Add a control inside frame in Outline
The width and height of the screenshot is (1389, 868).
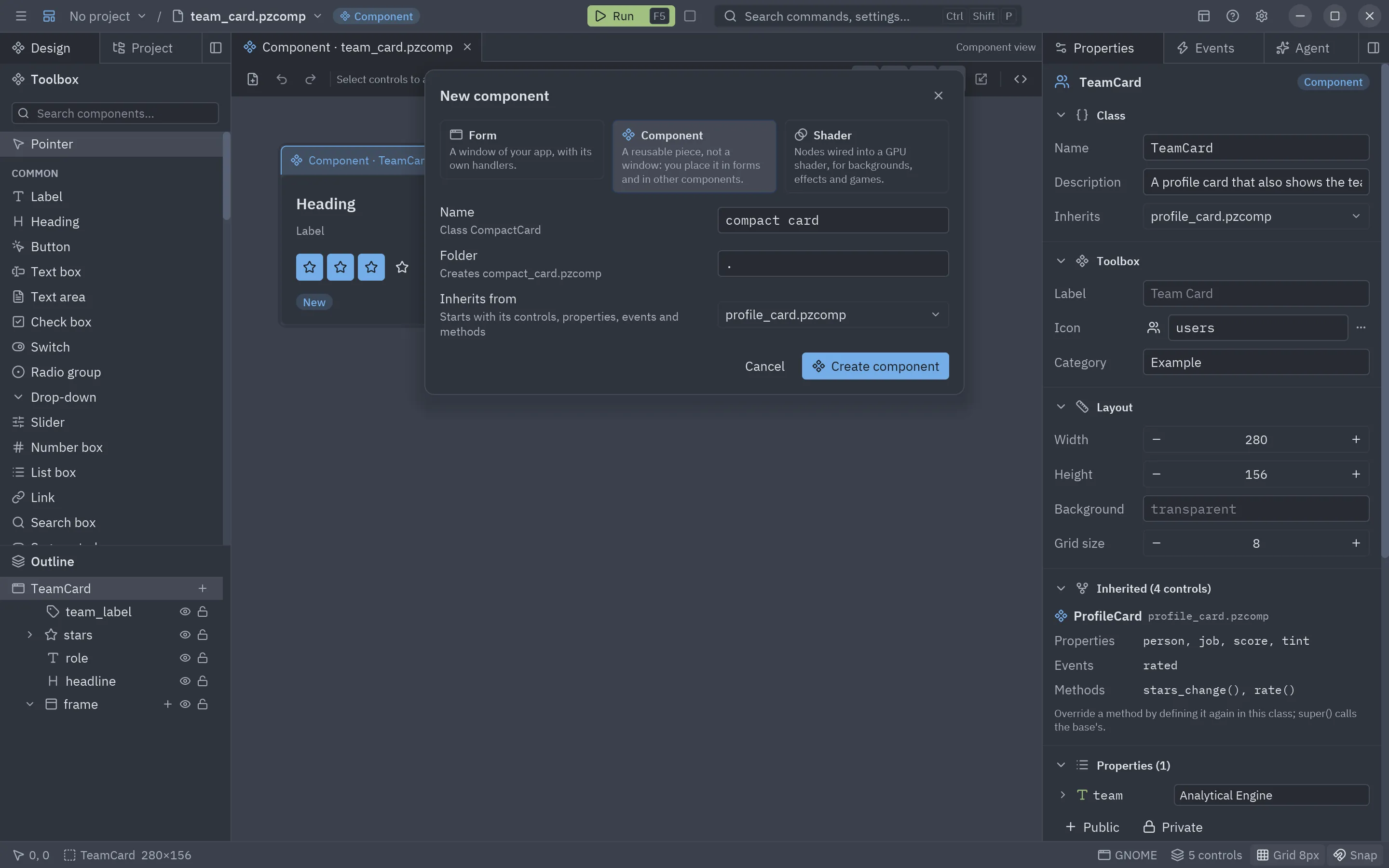coord(168,705)
